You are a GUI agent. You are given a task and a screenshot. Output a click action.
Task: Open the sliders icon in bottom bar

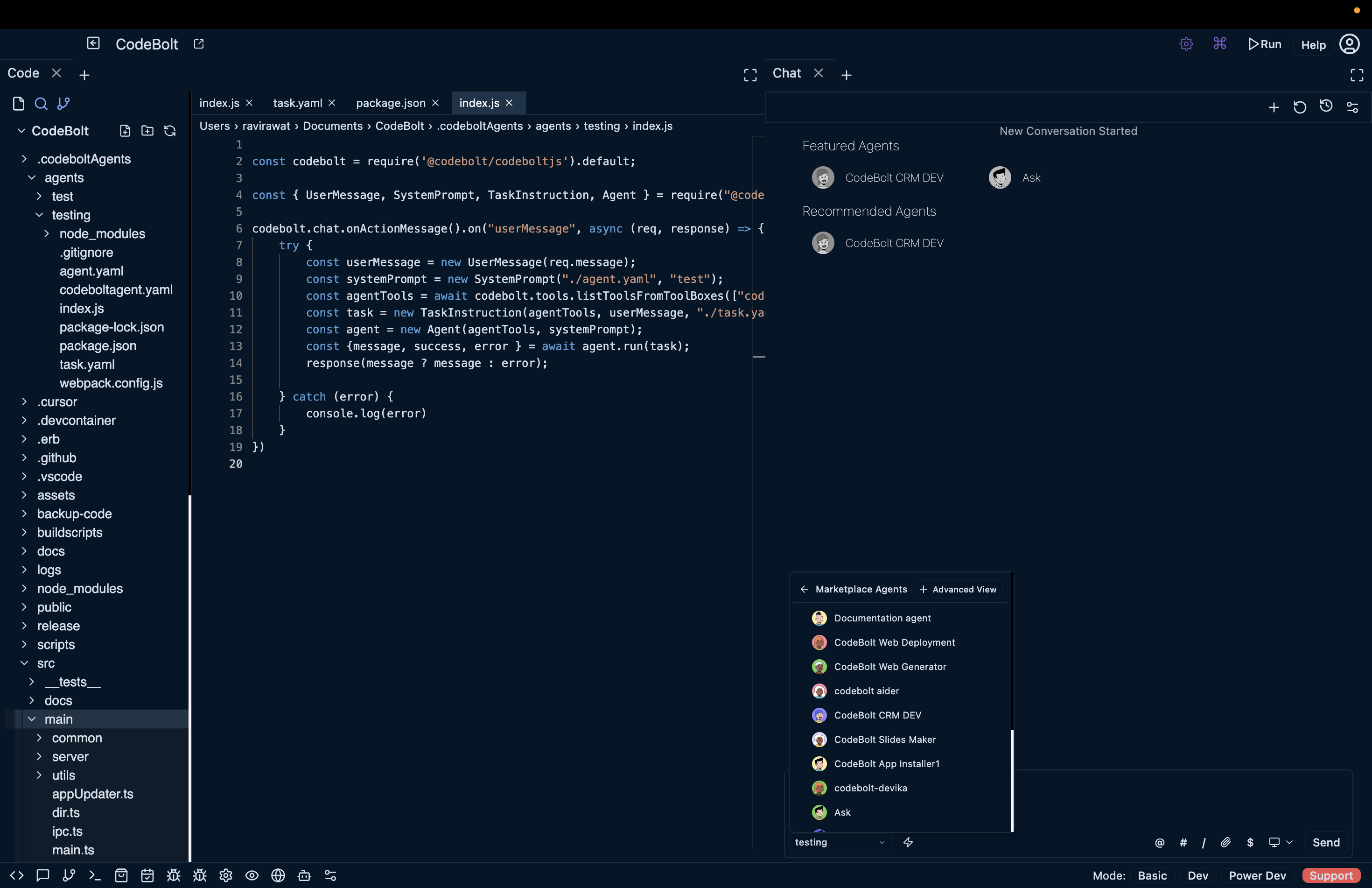coord(330,875)
